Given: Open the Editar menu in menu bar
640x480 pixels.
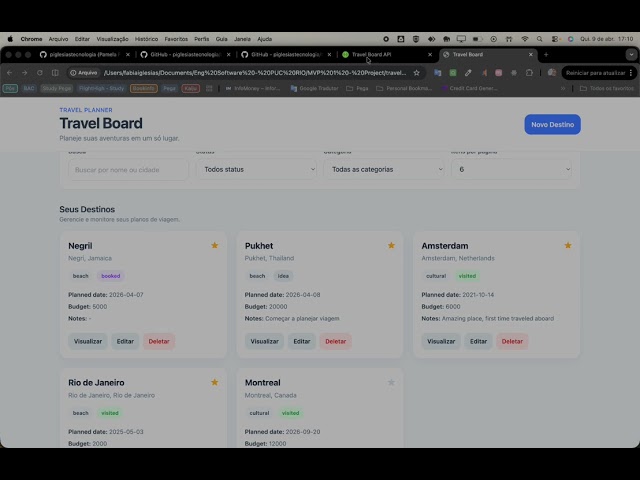Looking at the screenshot, I should 82,39.
